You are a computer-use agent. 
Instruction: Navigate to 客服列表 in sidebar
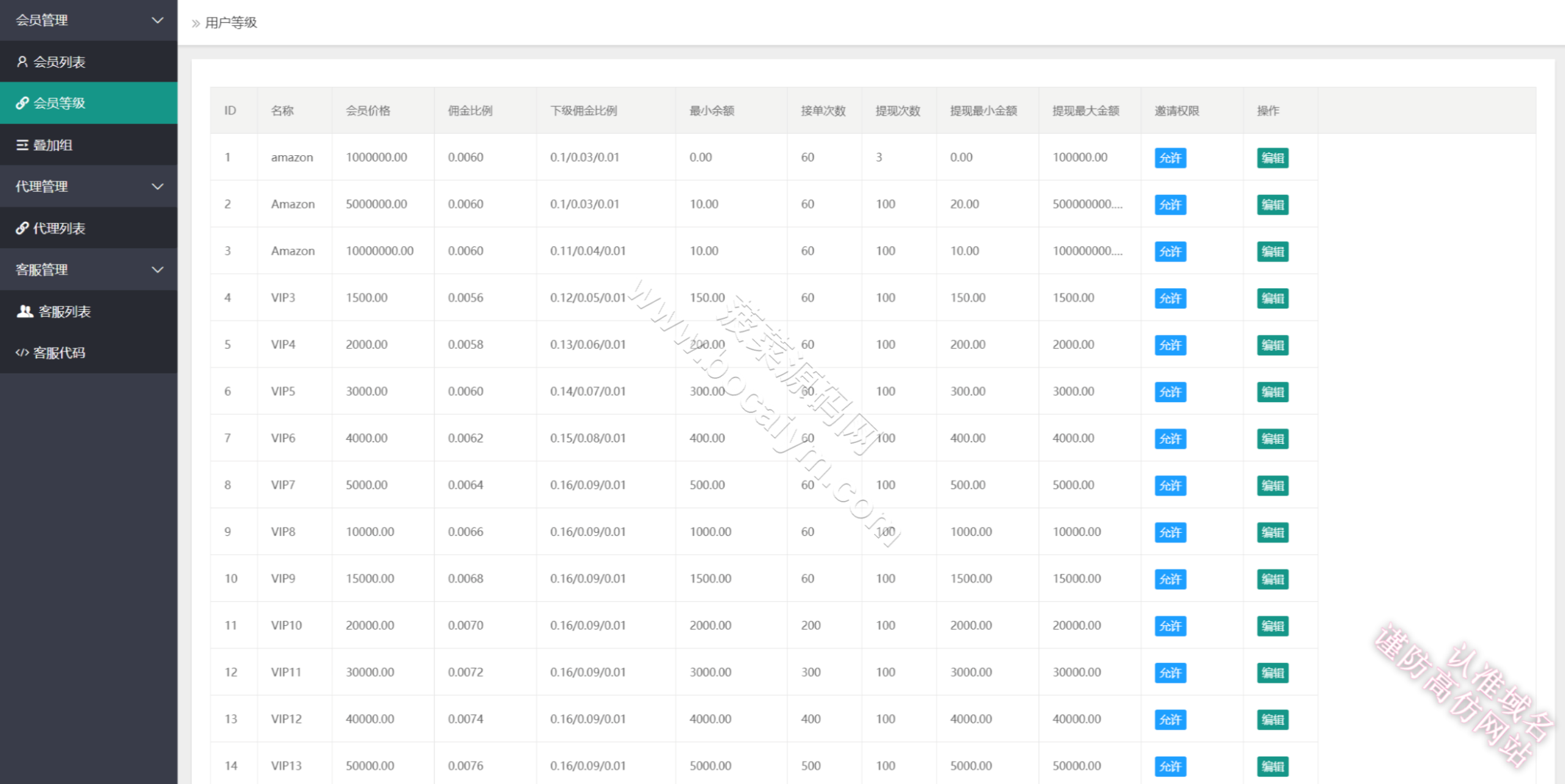pos(89,312)
